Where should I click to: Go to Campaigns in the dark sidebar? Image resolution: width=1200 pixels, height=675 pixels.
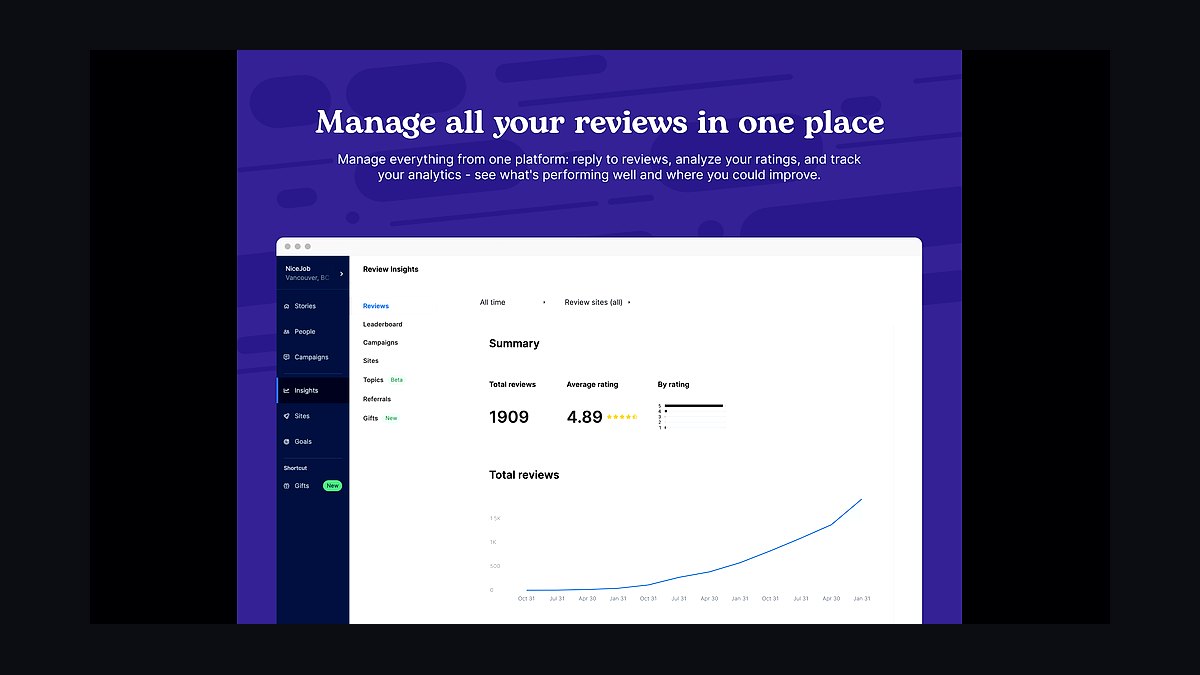(x=312, y=357)
